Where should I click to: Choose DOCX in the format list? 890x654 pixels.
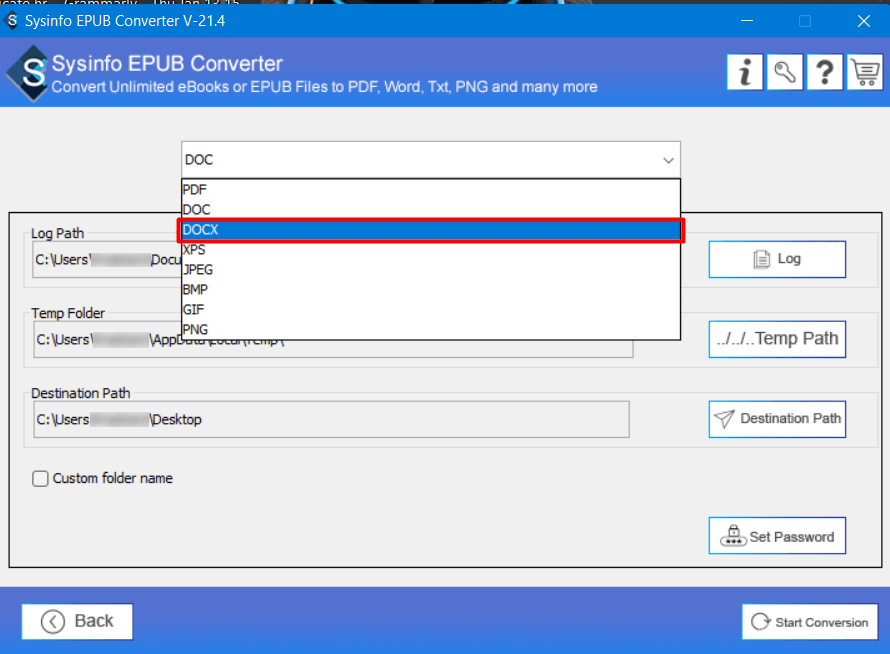[x=431, y=230]
